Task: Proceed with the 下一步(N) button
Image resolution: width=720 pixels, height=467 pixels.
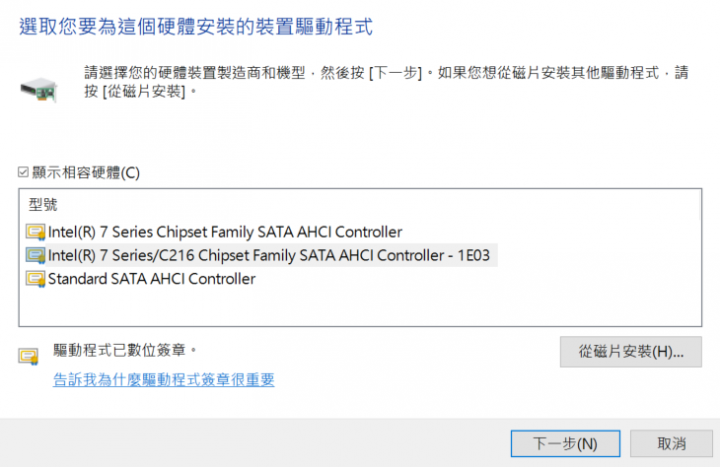Action: click(565, 444)
